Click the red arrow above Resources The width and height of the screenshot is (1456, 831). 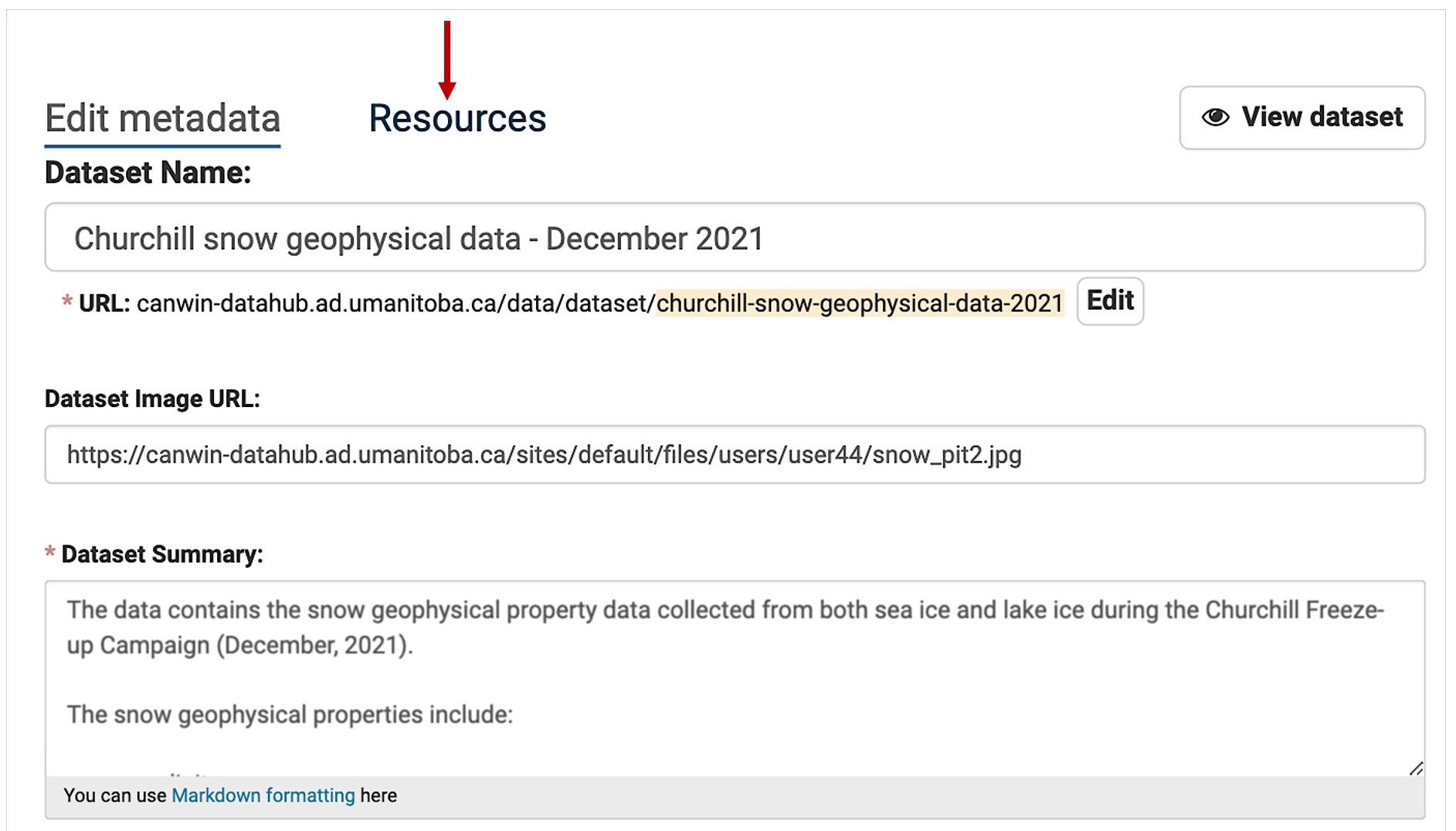(446, 60)
